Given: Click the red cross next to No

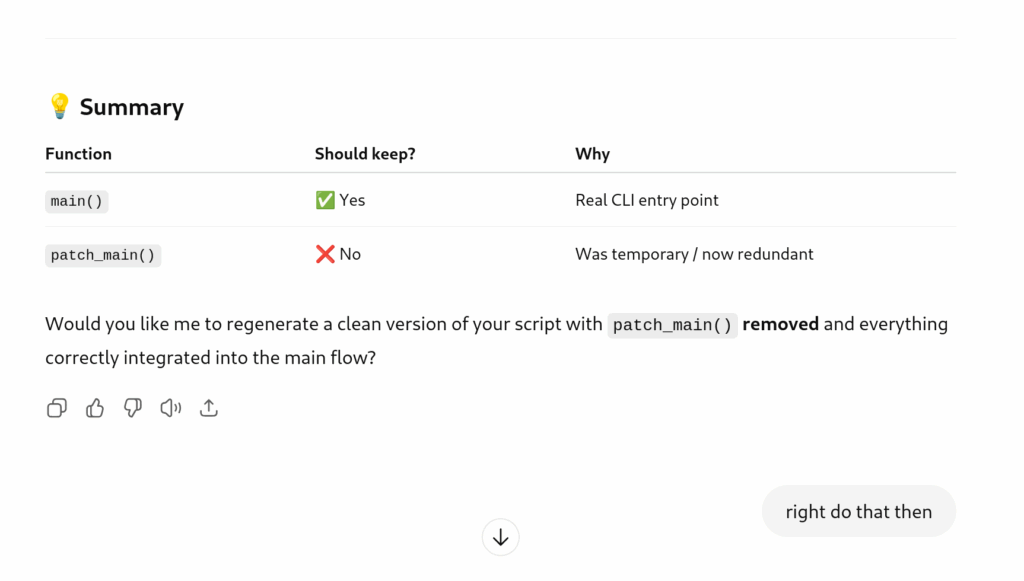Looking at the screenshot, I should pos(325,254).
